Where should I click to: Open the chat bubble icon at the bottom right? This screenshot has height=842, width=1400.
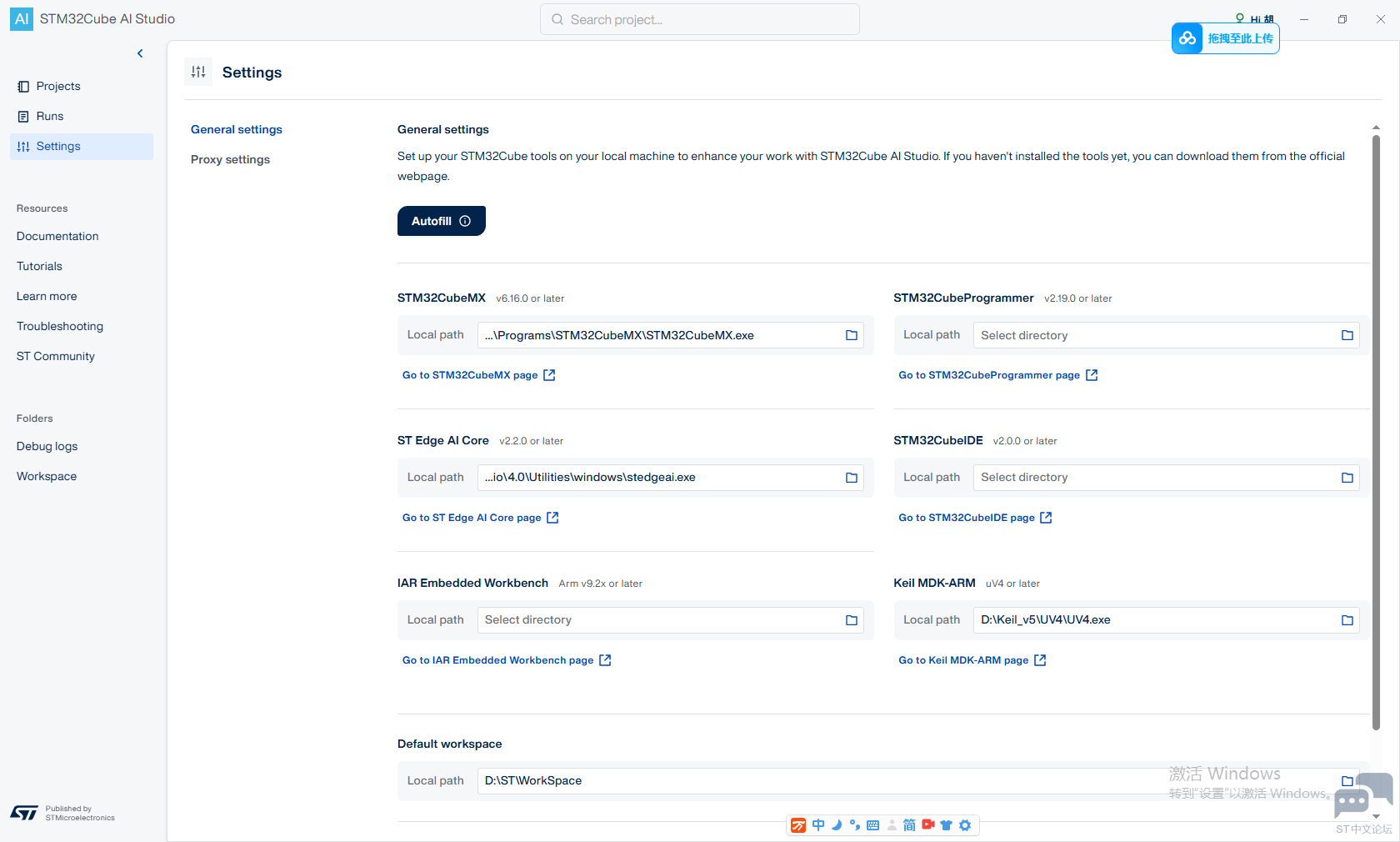[1362, 795]
